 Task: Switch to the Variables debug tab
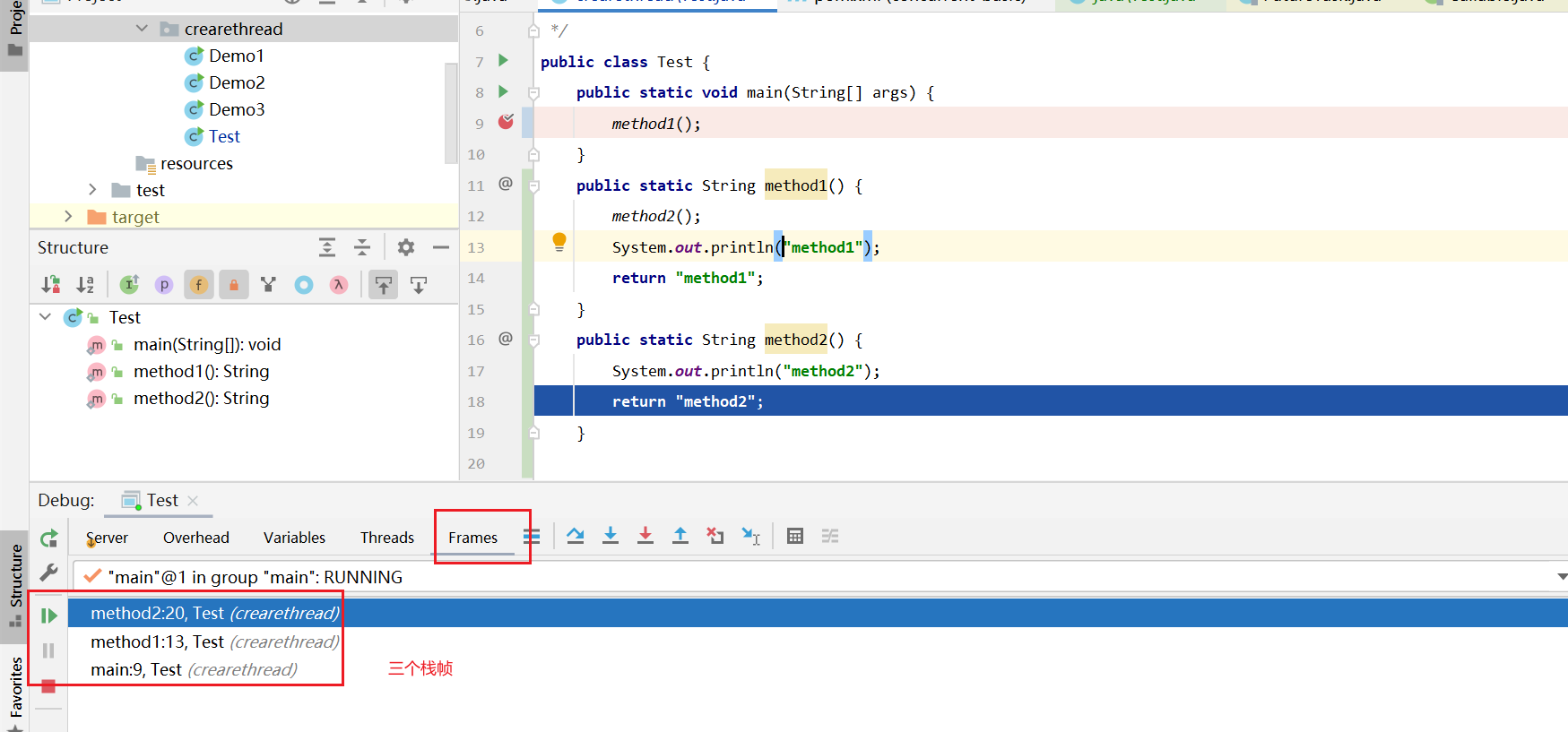tap(294, 538)
